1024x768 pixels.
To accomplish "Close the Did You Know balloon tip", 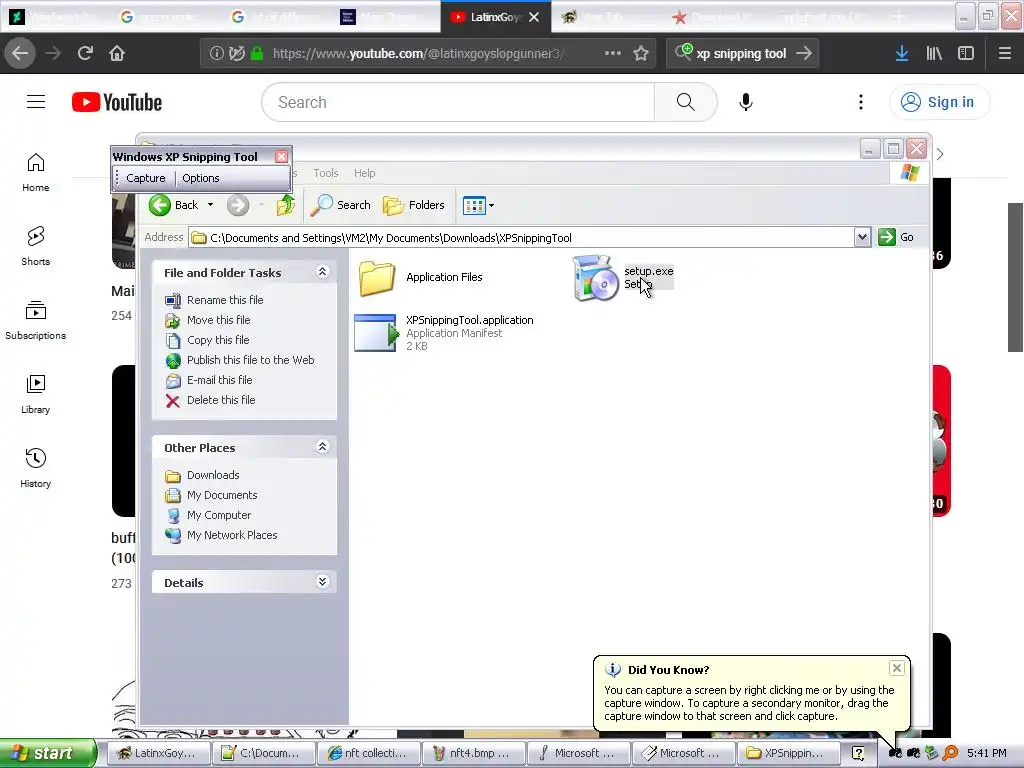I will 897,667.
